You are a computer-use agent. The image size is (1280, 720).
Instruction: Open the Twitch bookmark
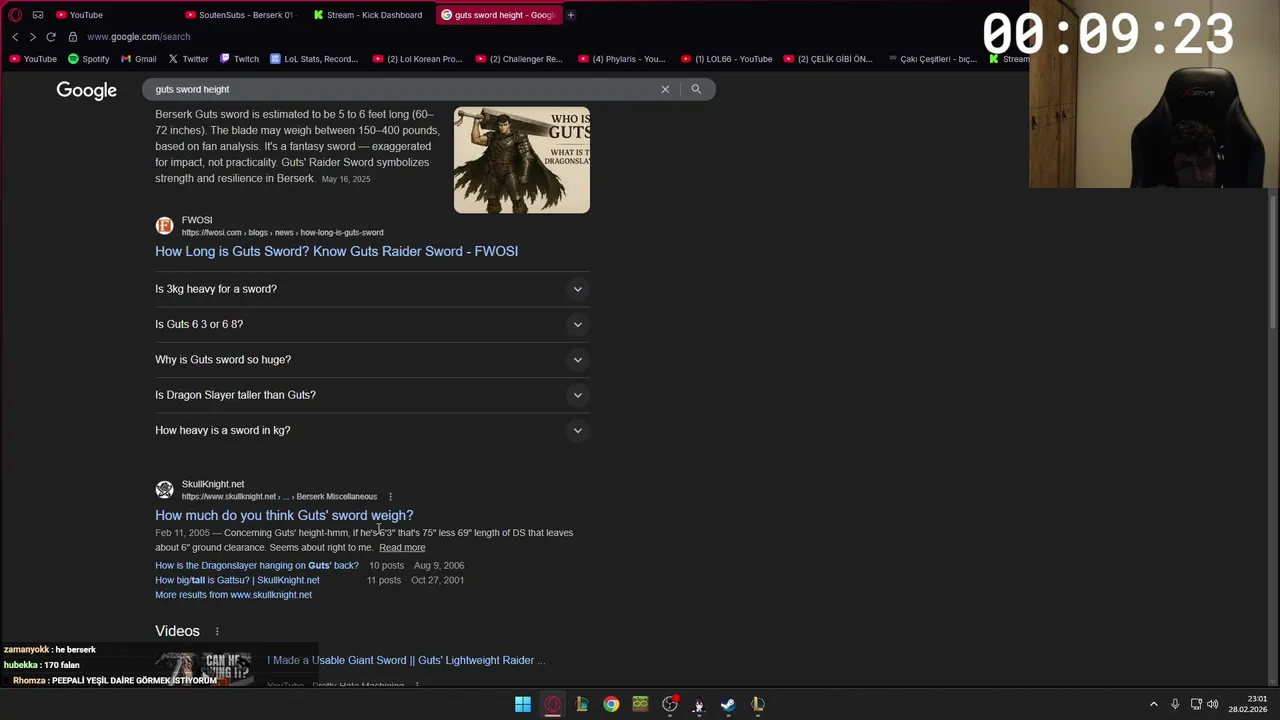click(239, 59)
